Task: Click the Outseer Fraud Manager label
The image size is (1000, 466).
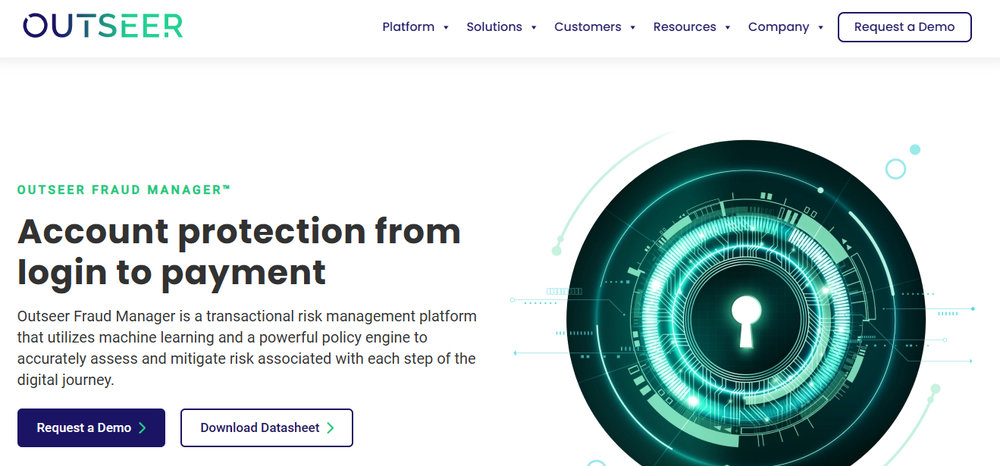Action: click(x=124, y=190)
